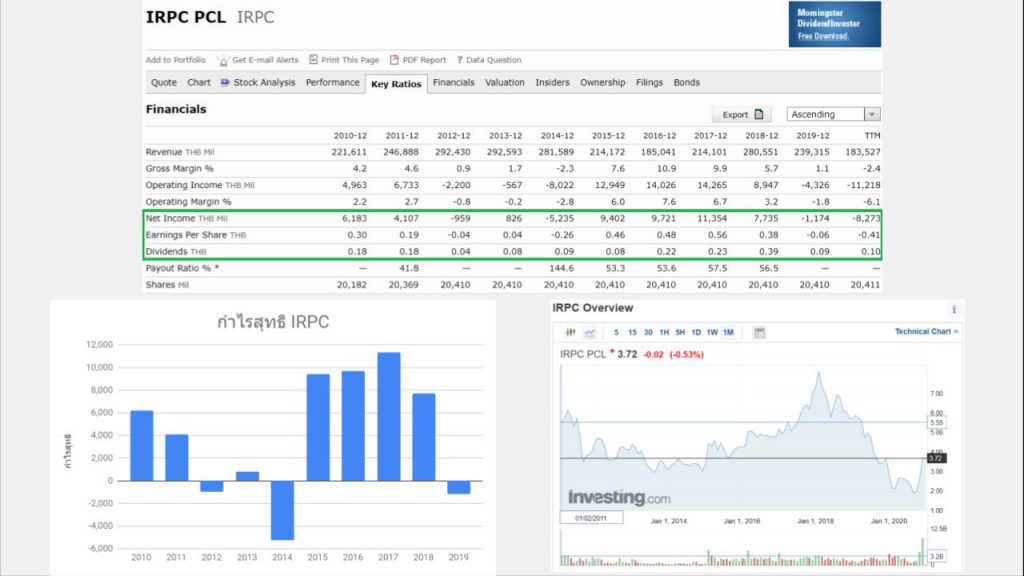Open the Financials tab
The width and height of the screenshot is (1024, 576).
[453, 82]
